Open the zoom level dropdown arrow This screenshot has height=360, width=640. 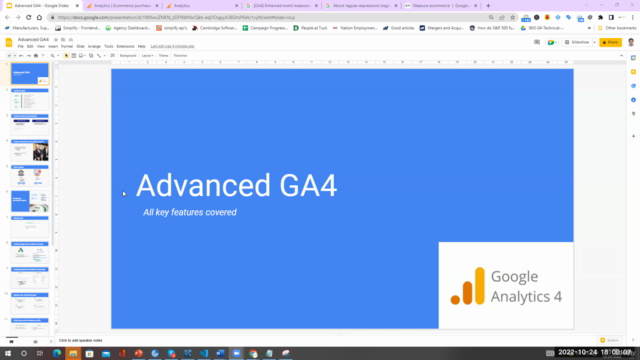click(x=58, y=56)
